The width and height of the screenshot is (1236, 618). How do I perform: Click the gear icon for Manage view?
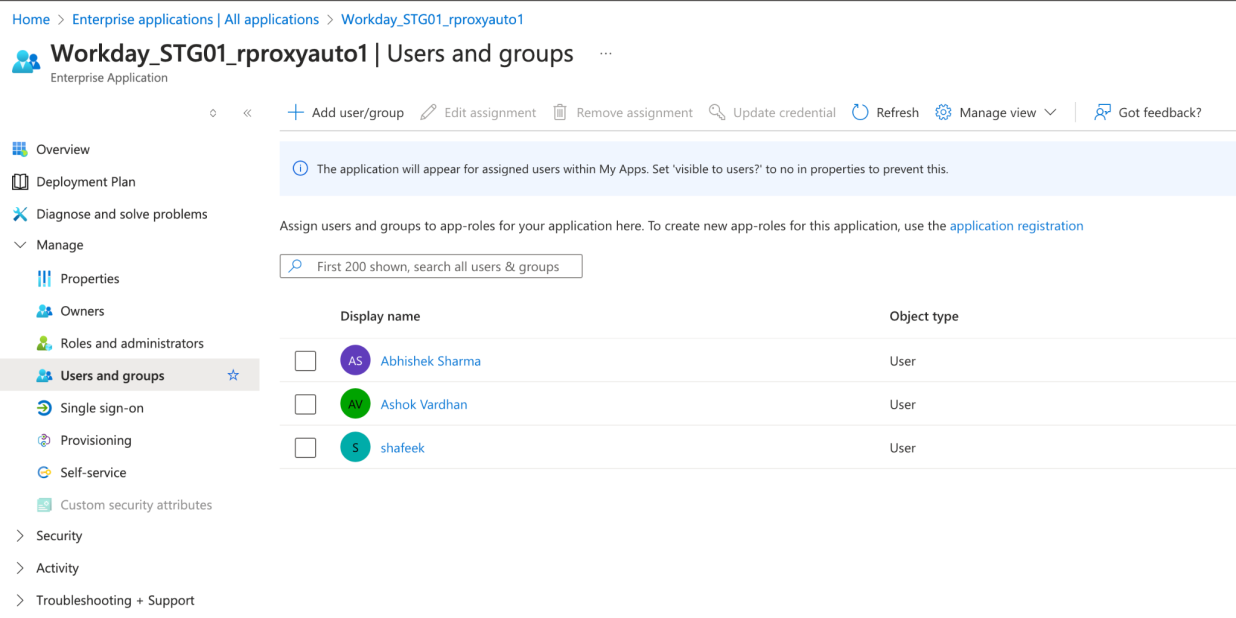943,112
